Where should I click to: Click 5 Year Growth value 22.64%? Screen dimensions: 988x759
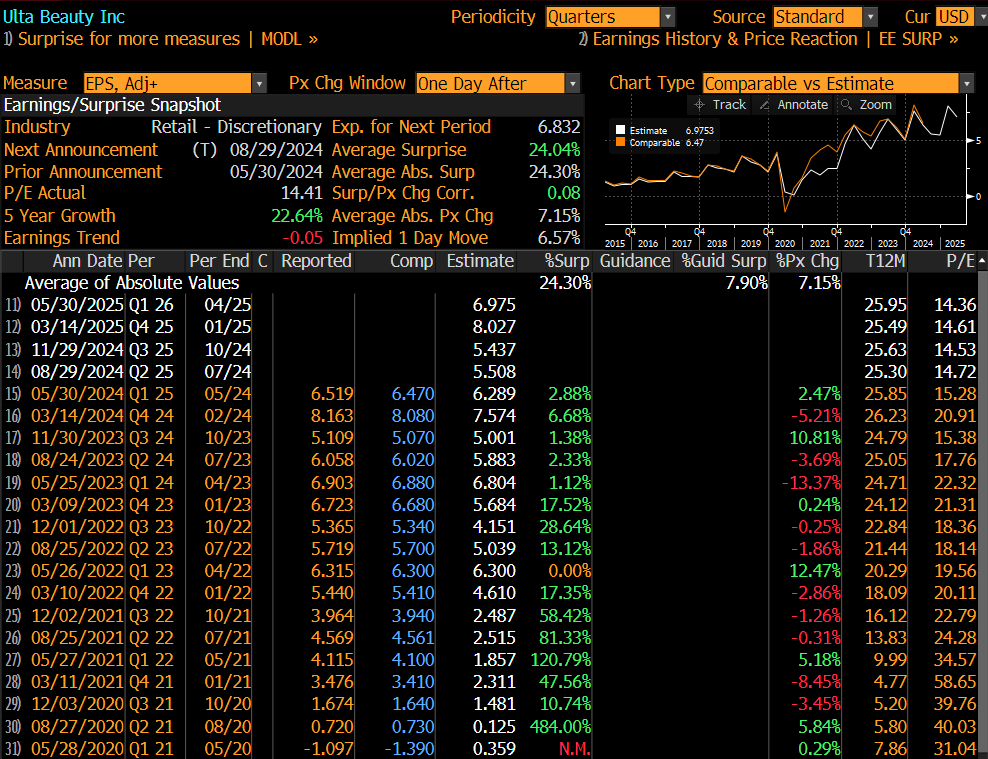pos(297,216)
